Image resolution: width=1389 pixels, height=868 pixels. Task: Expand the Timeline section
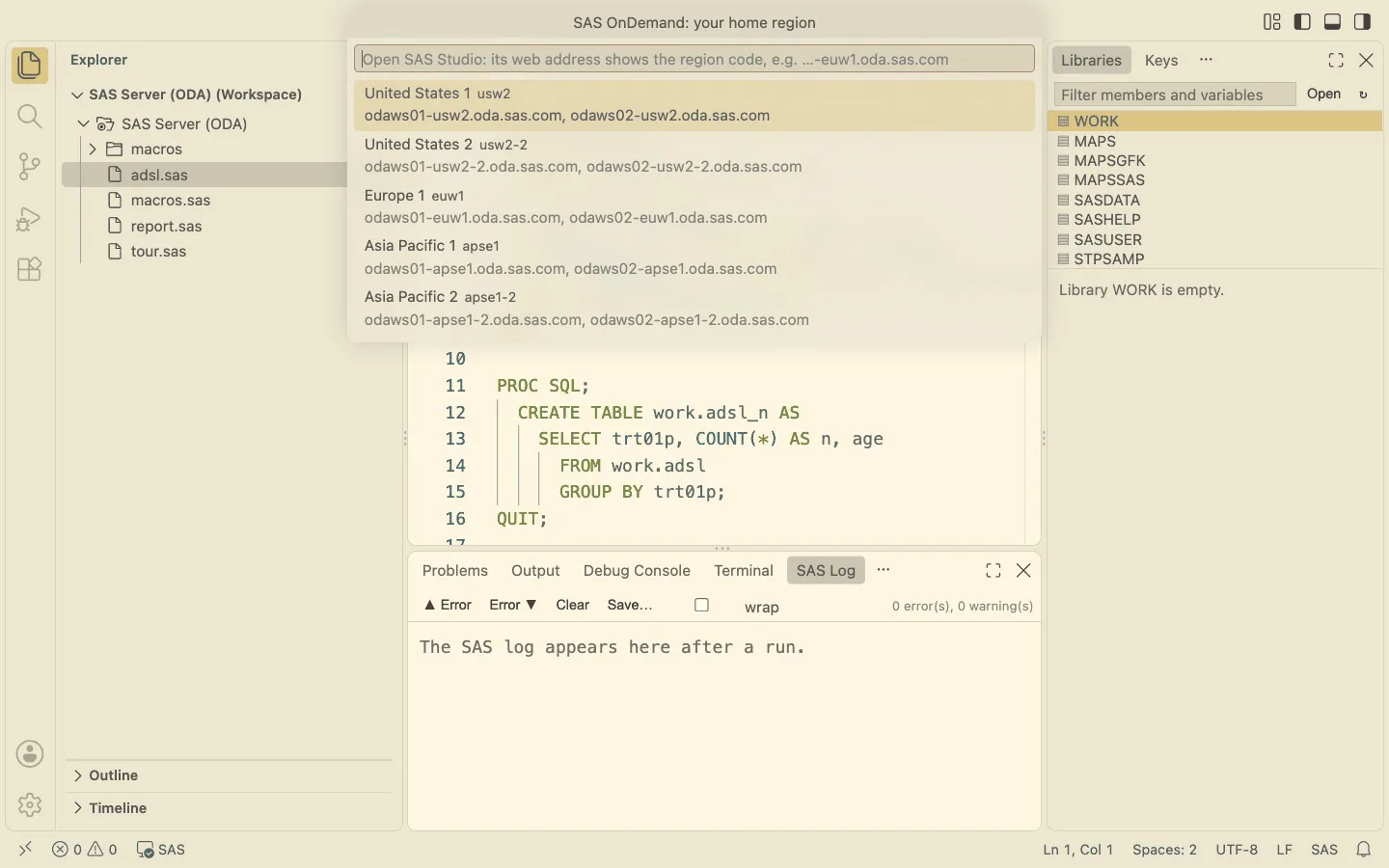tap(77, 808)
